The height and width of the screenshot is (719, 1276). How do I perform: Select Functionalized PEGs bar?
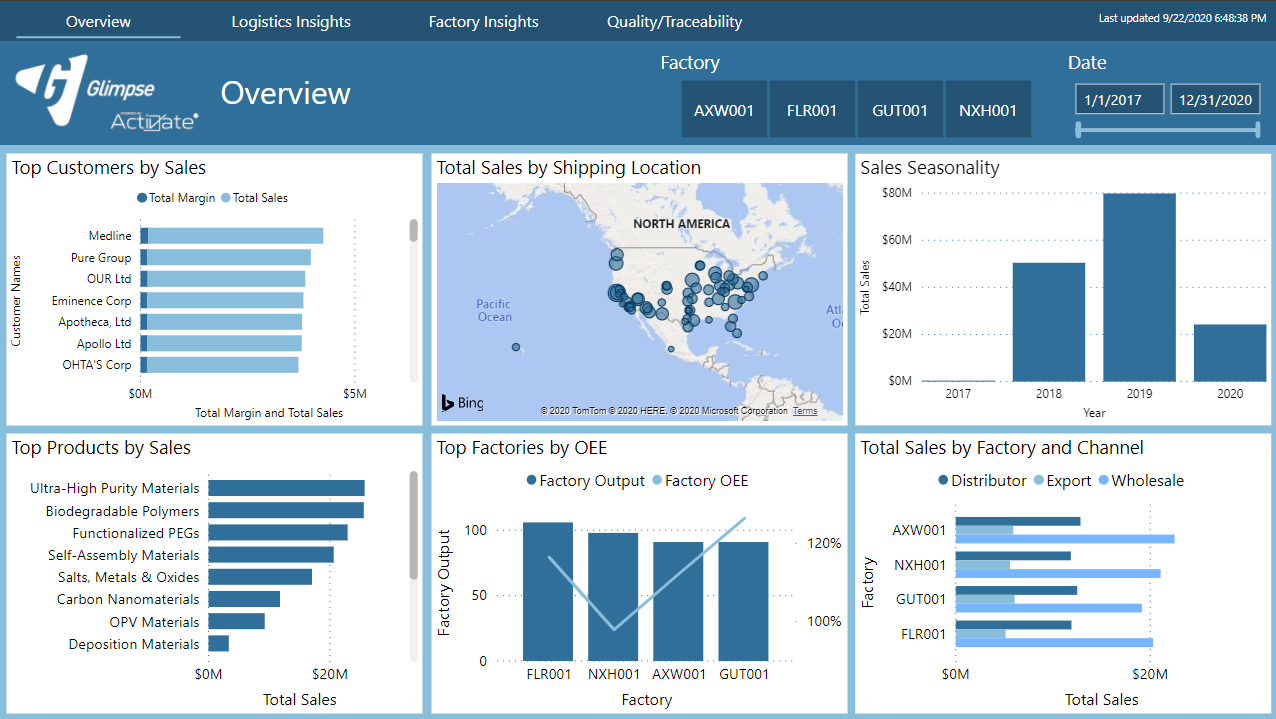click(x=278, y=533)
